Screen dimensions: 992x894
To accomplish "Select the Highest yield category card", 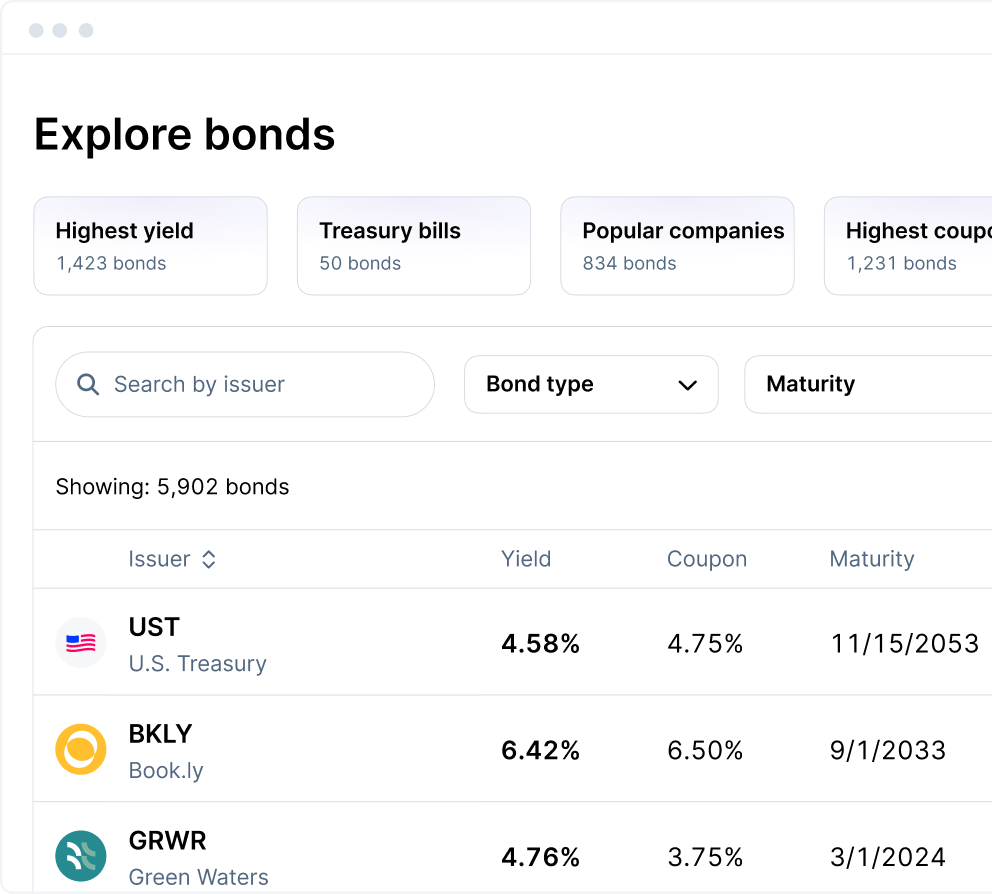I will tap(151, 245).
